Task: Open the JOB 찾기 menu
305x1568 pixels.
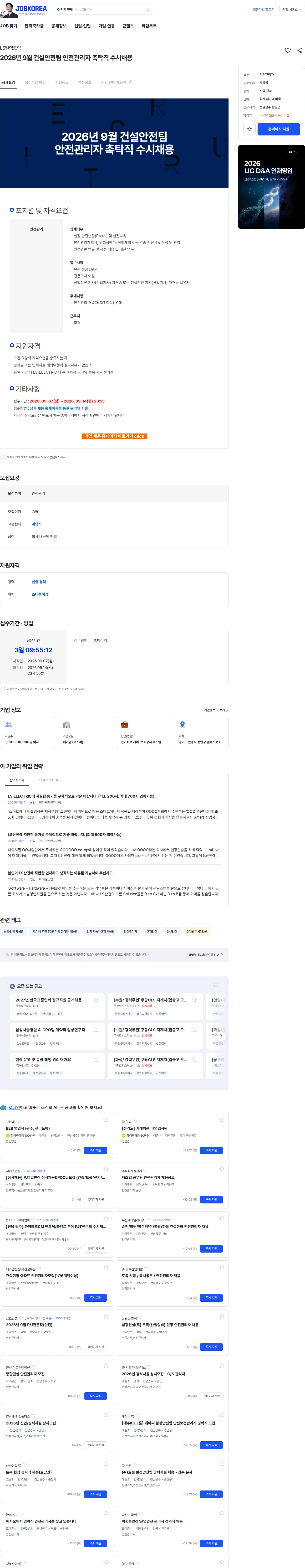Action: coord(9,26)
